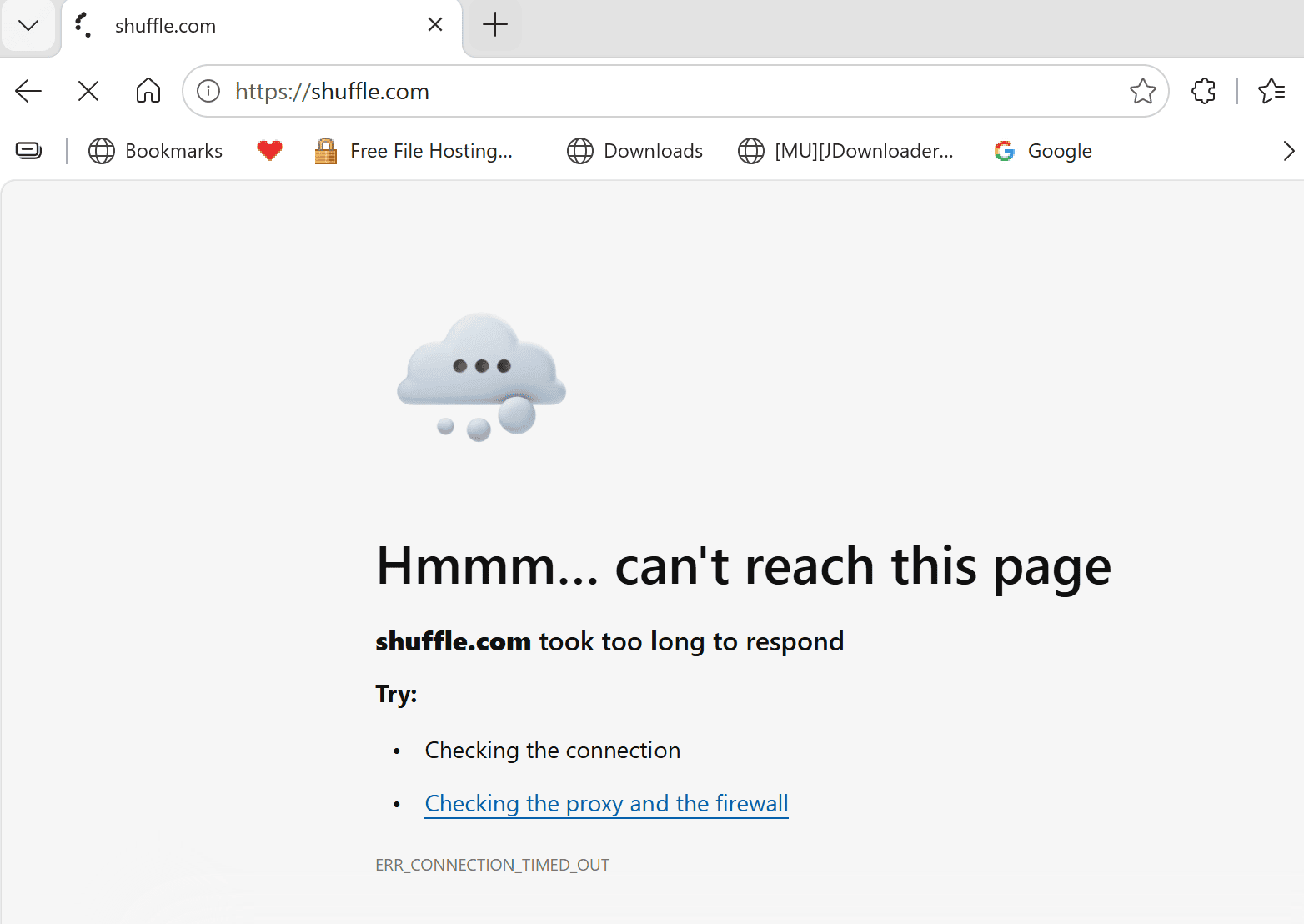Stop loading the page
Screen dimensions: 1304x924
pyautogui.click(x=88, y=91)
